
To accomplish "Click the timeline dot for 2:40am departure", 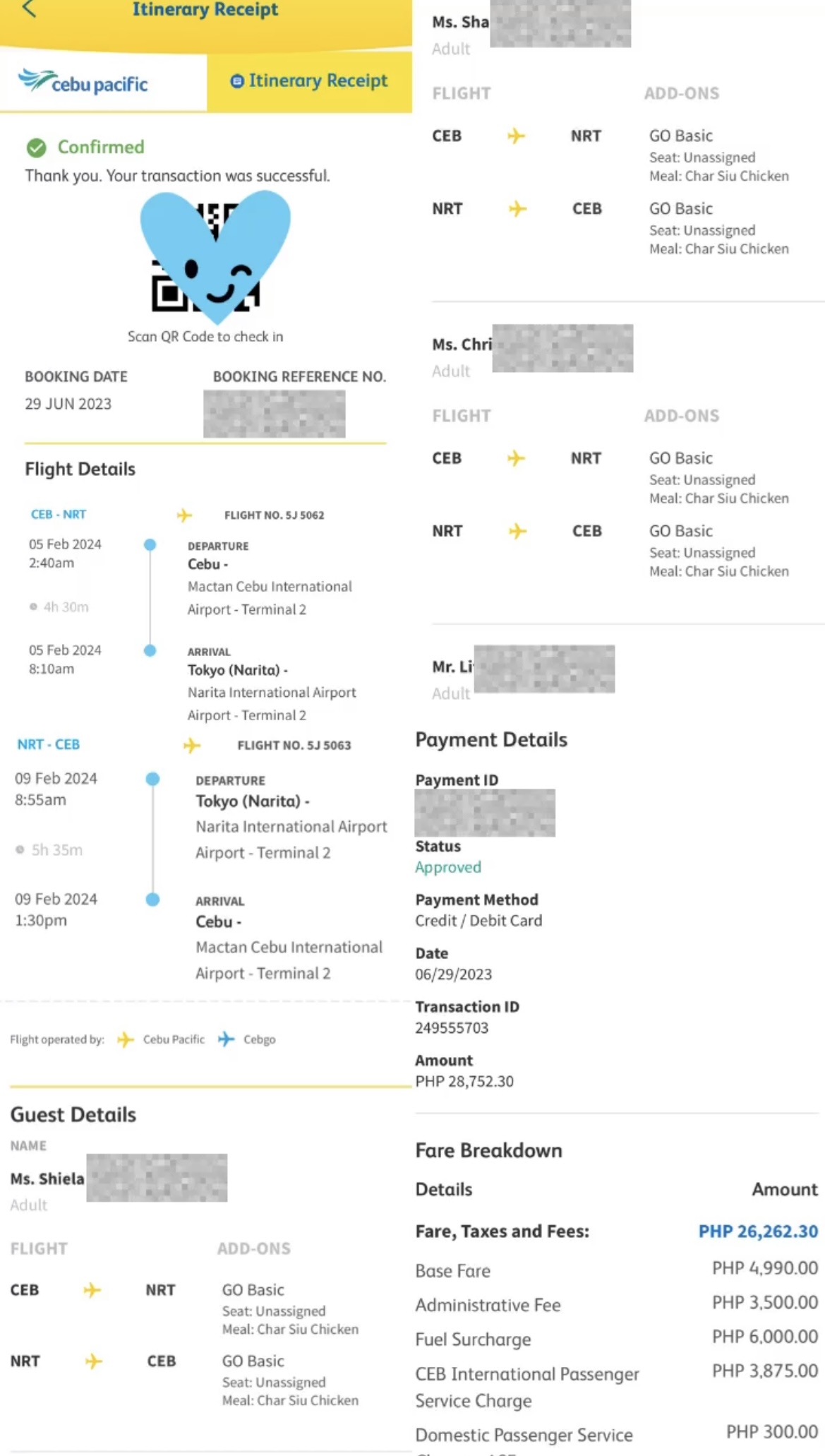I will coord(150,545).
